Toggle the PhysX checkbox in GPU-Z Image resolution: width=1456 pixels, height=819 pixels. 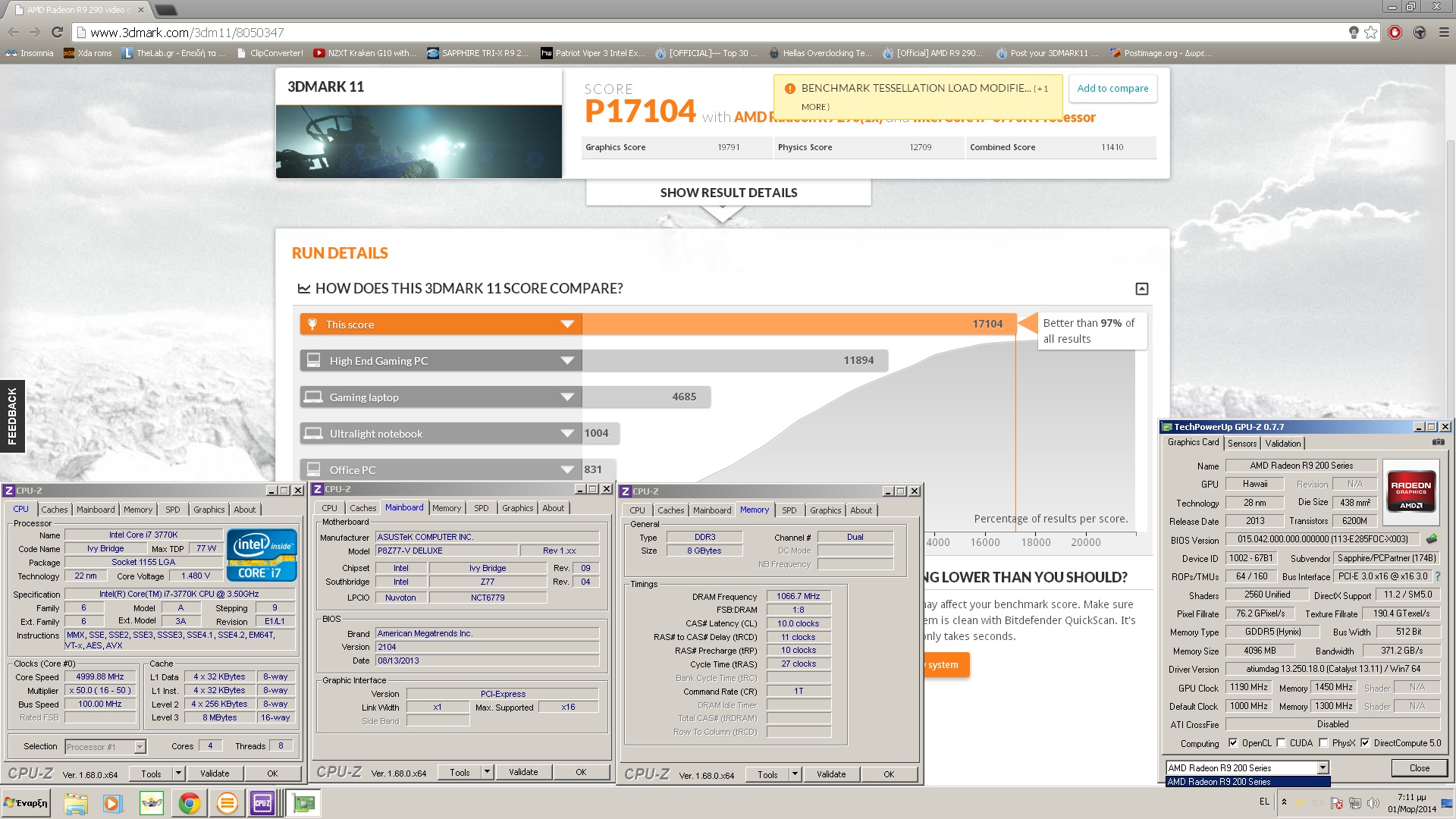coord(1324,743)
